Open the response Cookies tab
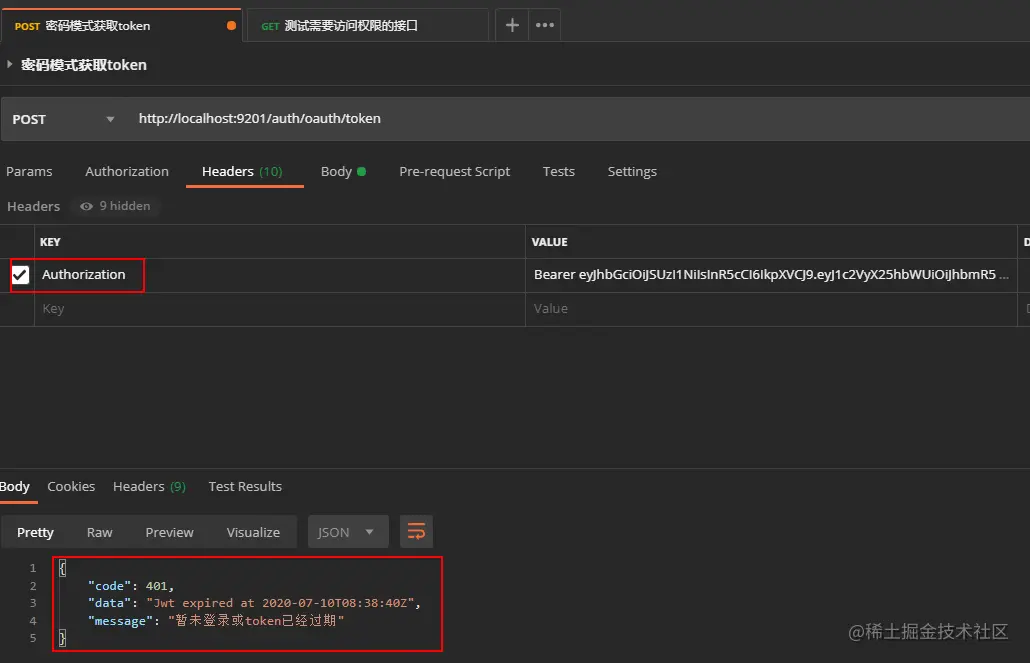This screenshot has height=663, width=1030. coord(71,486)
